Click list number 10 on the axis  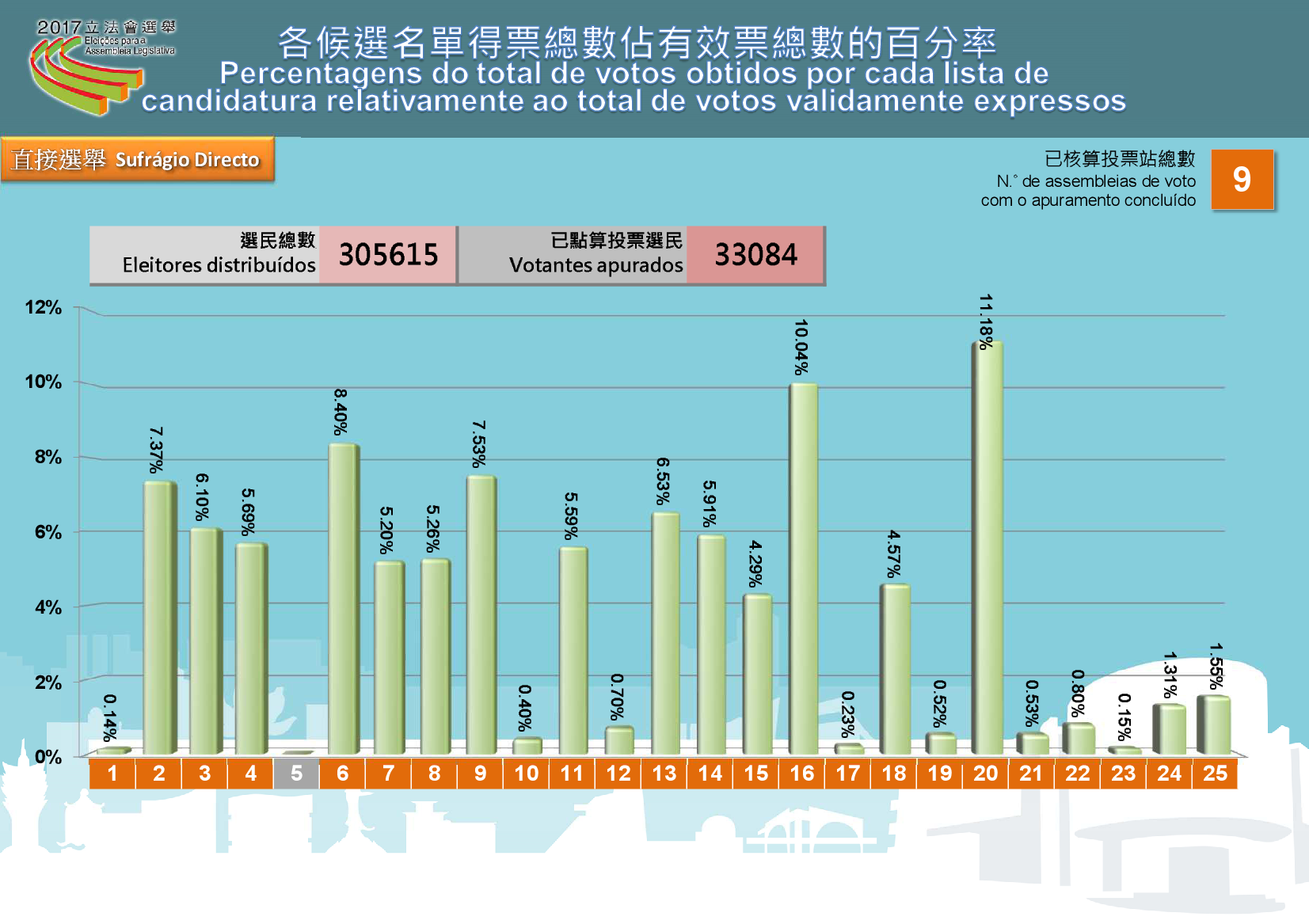click(526, 774)
